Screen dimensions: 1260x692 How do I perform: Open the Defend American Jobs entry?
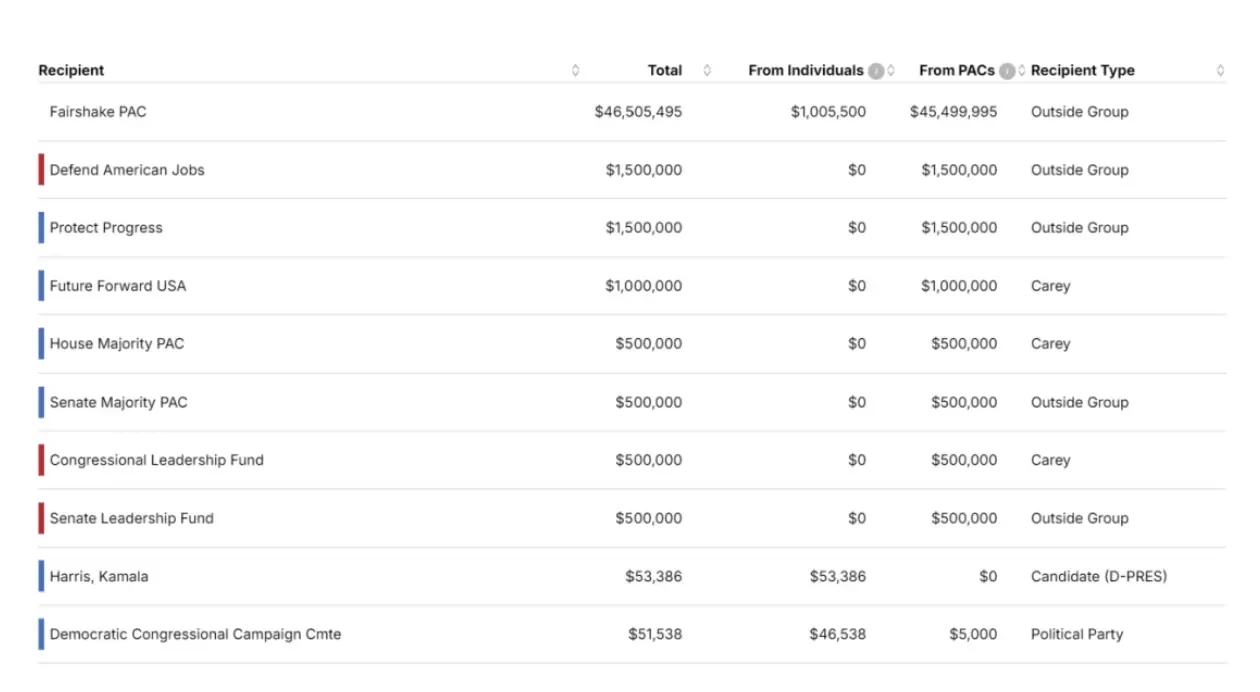click(x=127, y=170)
